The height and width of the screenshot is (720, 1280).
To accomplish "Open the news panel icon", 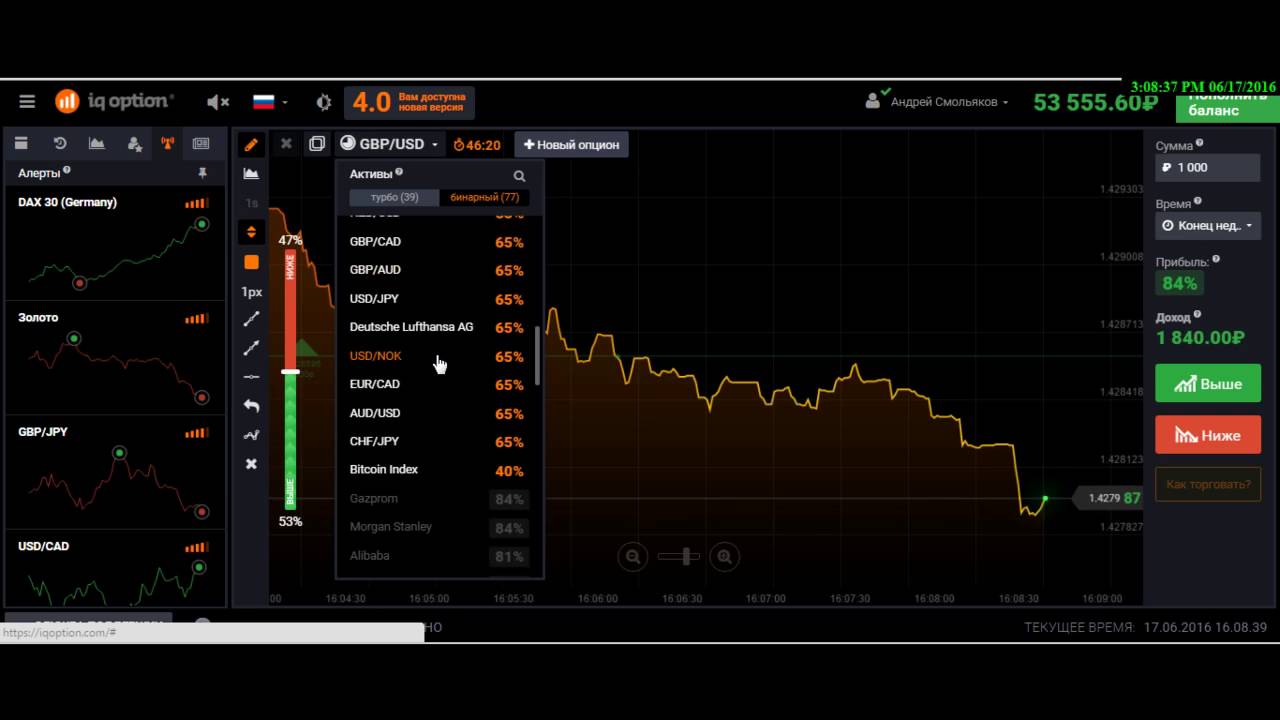I will [x=201, y=144].
